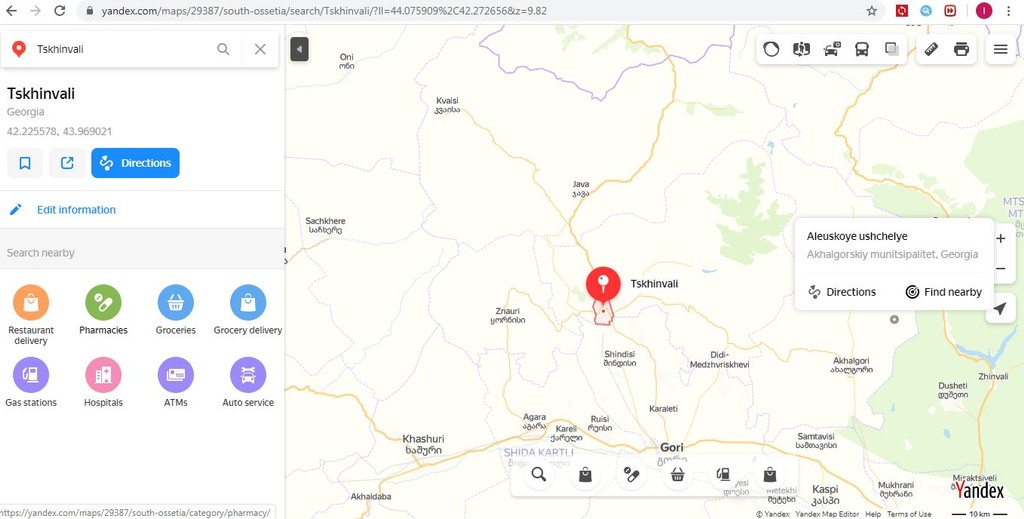Click shopping bag icon beside bottom fuel pump
1024x519 pixels.
[x=770, y=474]
